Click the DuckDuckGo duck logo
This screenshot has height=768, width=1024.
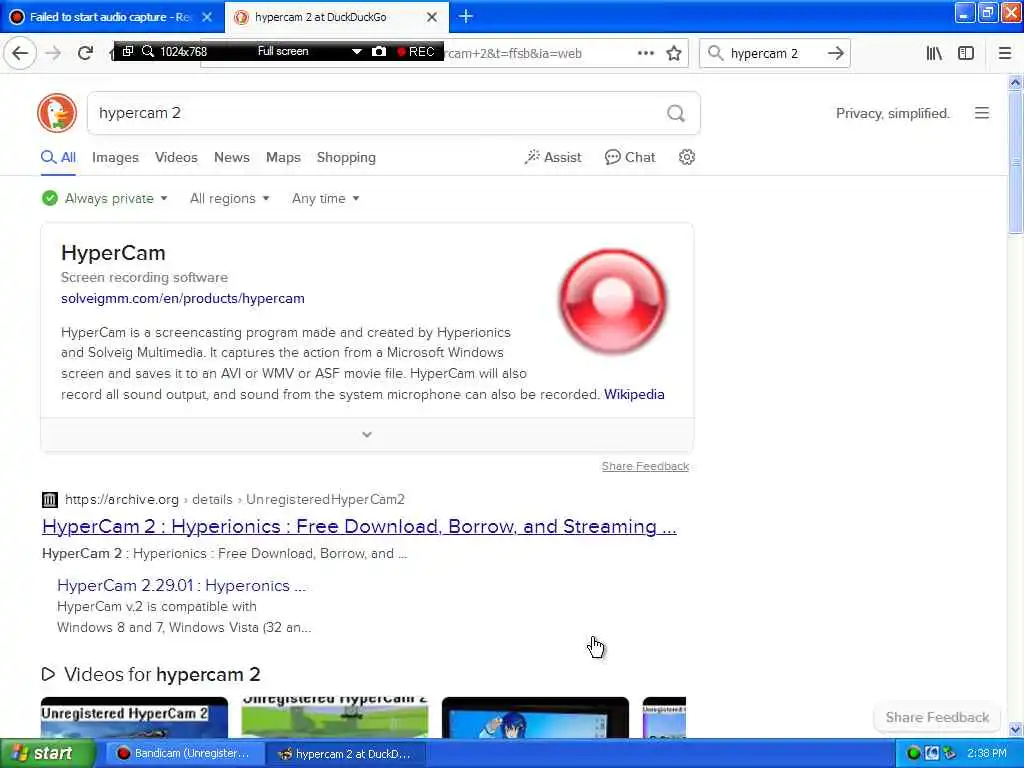[x=57, y=113]
